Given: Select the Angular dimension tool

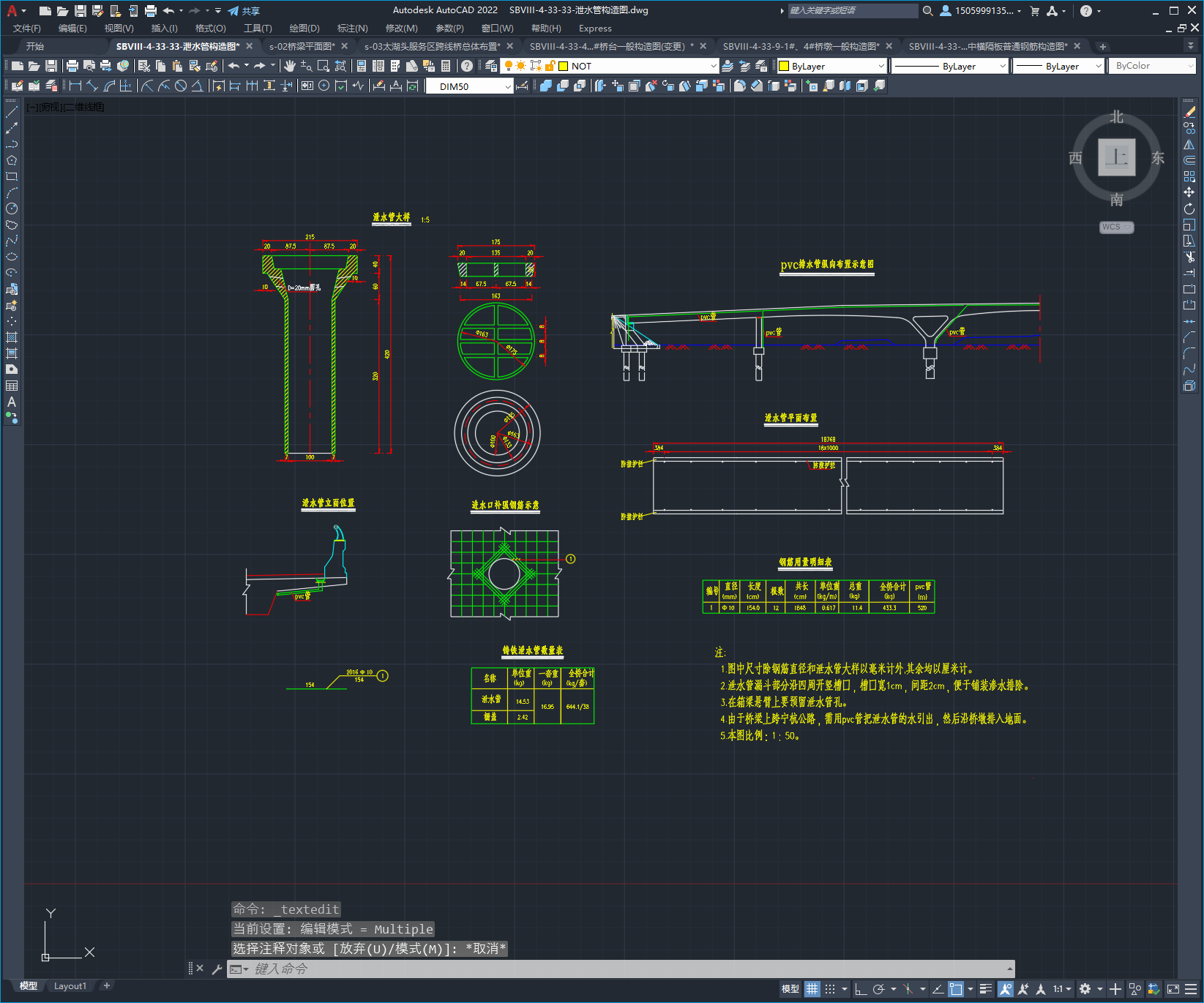Looking at the screenshot, I should coord(198,86).
